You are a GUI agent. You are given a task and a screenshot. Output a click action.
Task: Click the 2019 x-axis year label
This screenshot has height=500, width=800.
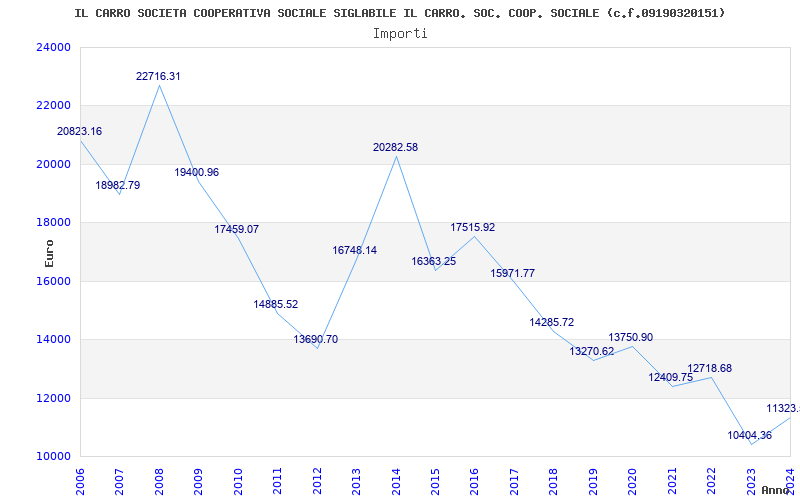click(x=593, y=481)
